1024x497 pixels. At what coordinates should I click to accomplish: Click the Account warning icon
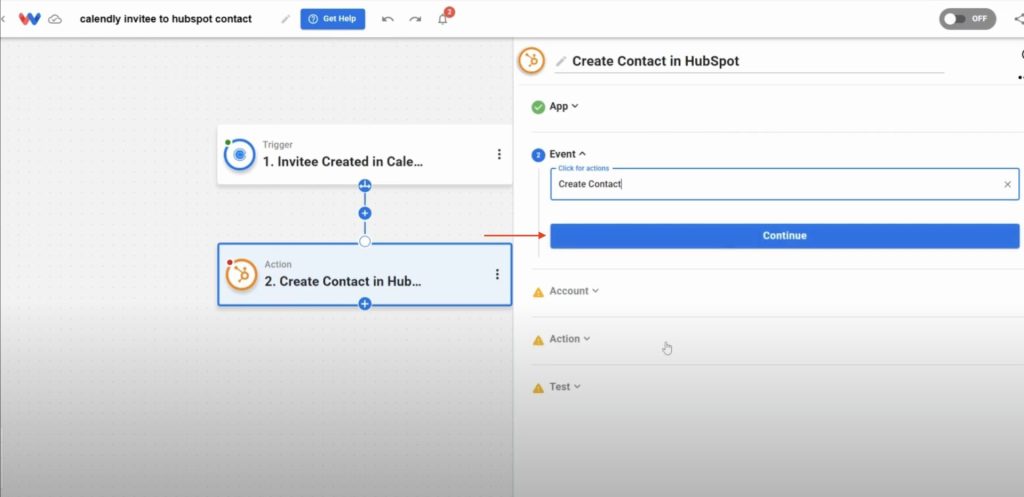click(538, 292)
